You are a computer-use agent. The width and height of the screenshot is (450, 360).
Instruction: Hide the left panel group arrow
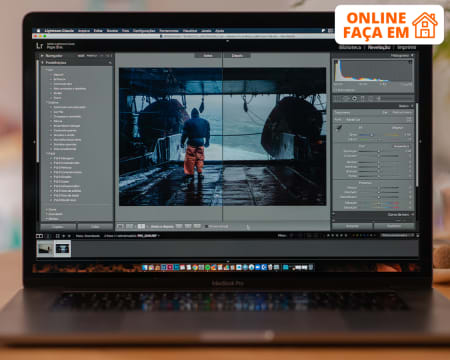click(x=34, y=142)
